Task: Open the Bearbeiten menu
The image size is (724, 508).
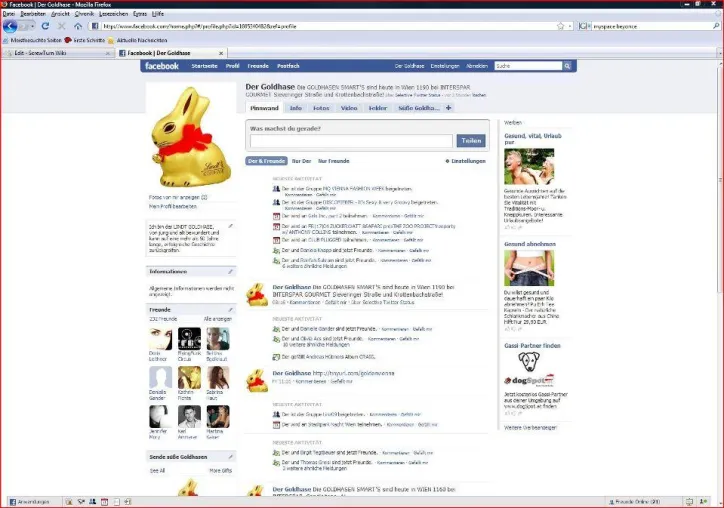Action: [33, 14]
